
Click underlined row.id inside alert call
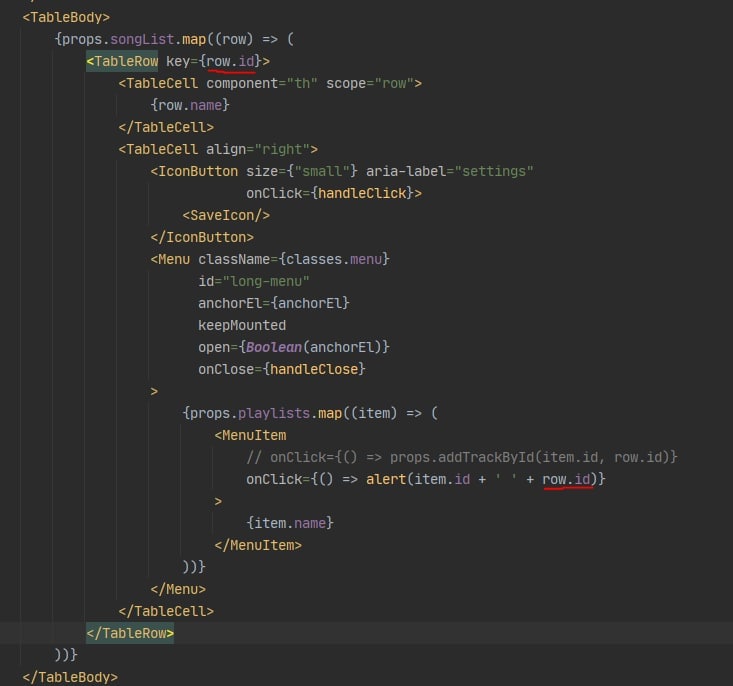click(x=567, y=479)
